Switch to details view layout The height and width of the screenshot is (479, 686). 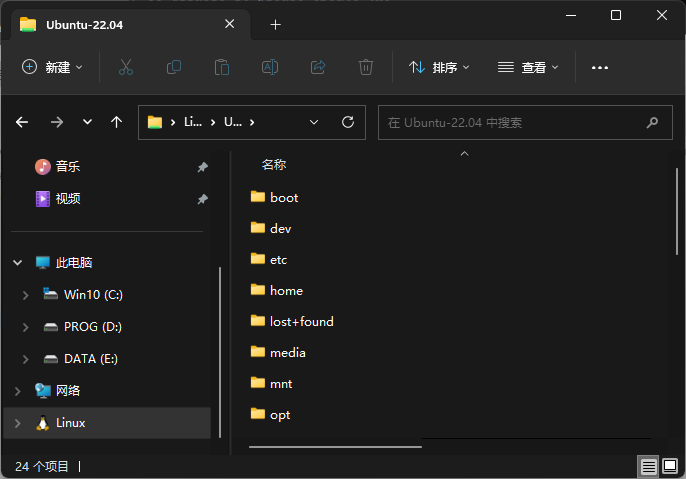[648, 467]
